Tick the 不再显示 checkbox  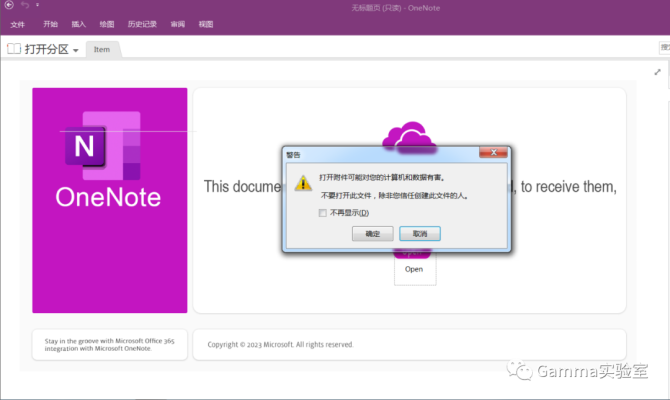pos(322,213)
